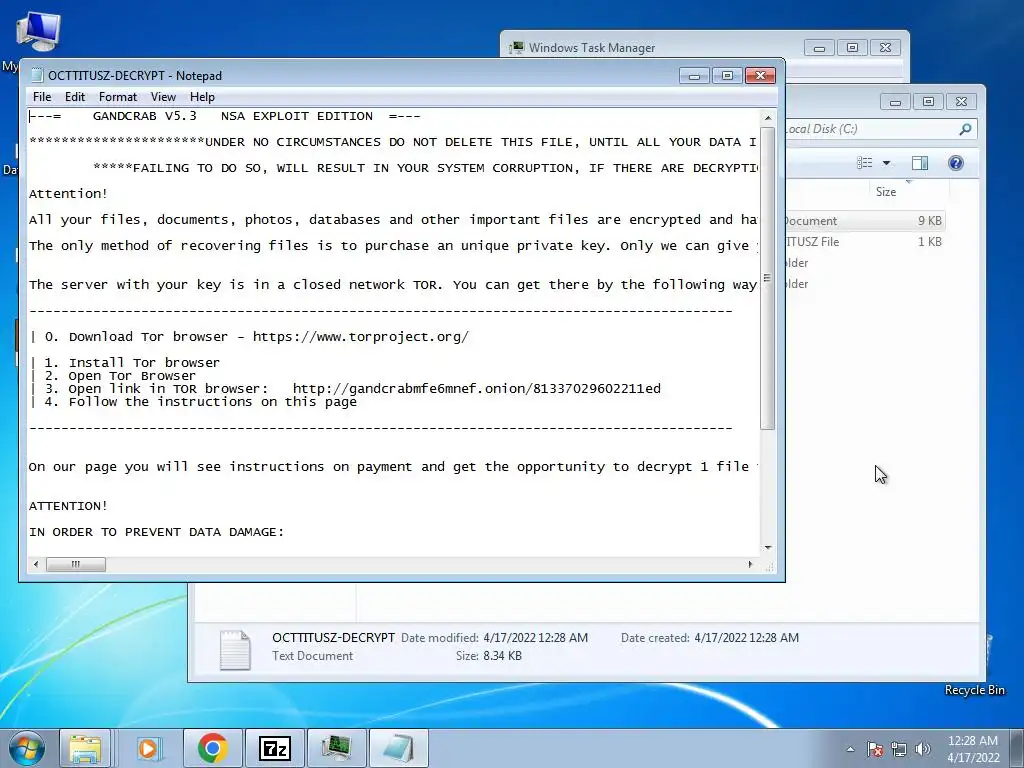Click Notepad horizontal scrollbar left arrow
1024x768 pixels.
[36, 564]
